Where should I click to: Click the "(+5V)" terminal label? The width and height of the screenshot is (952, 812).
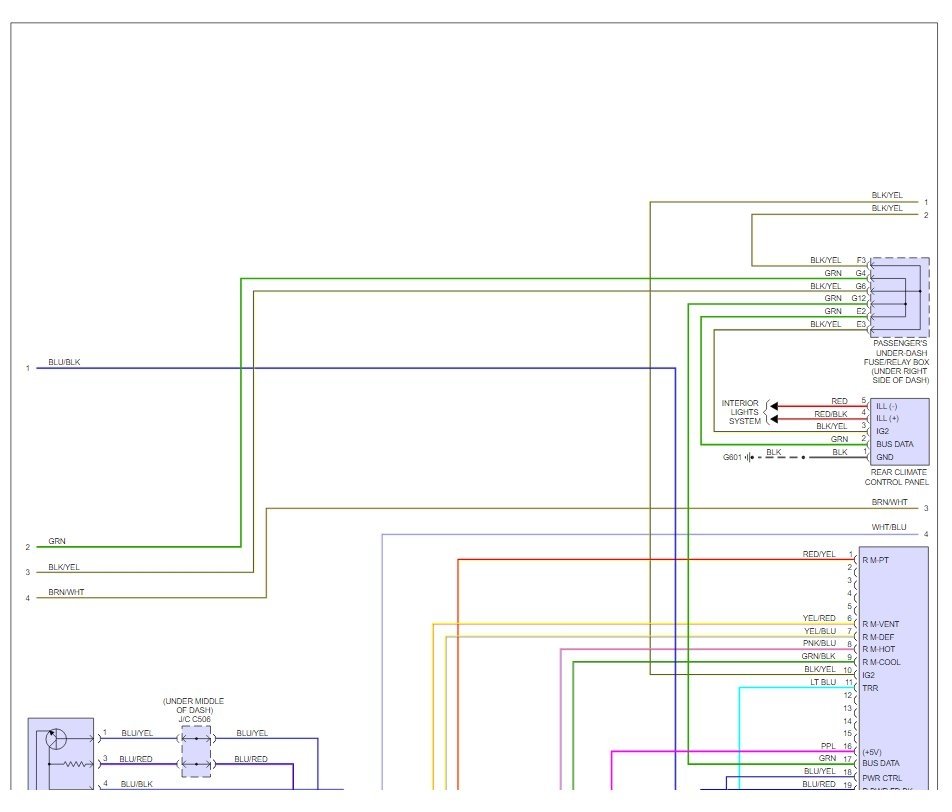click(872, 752)
